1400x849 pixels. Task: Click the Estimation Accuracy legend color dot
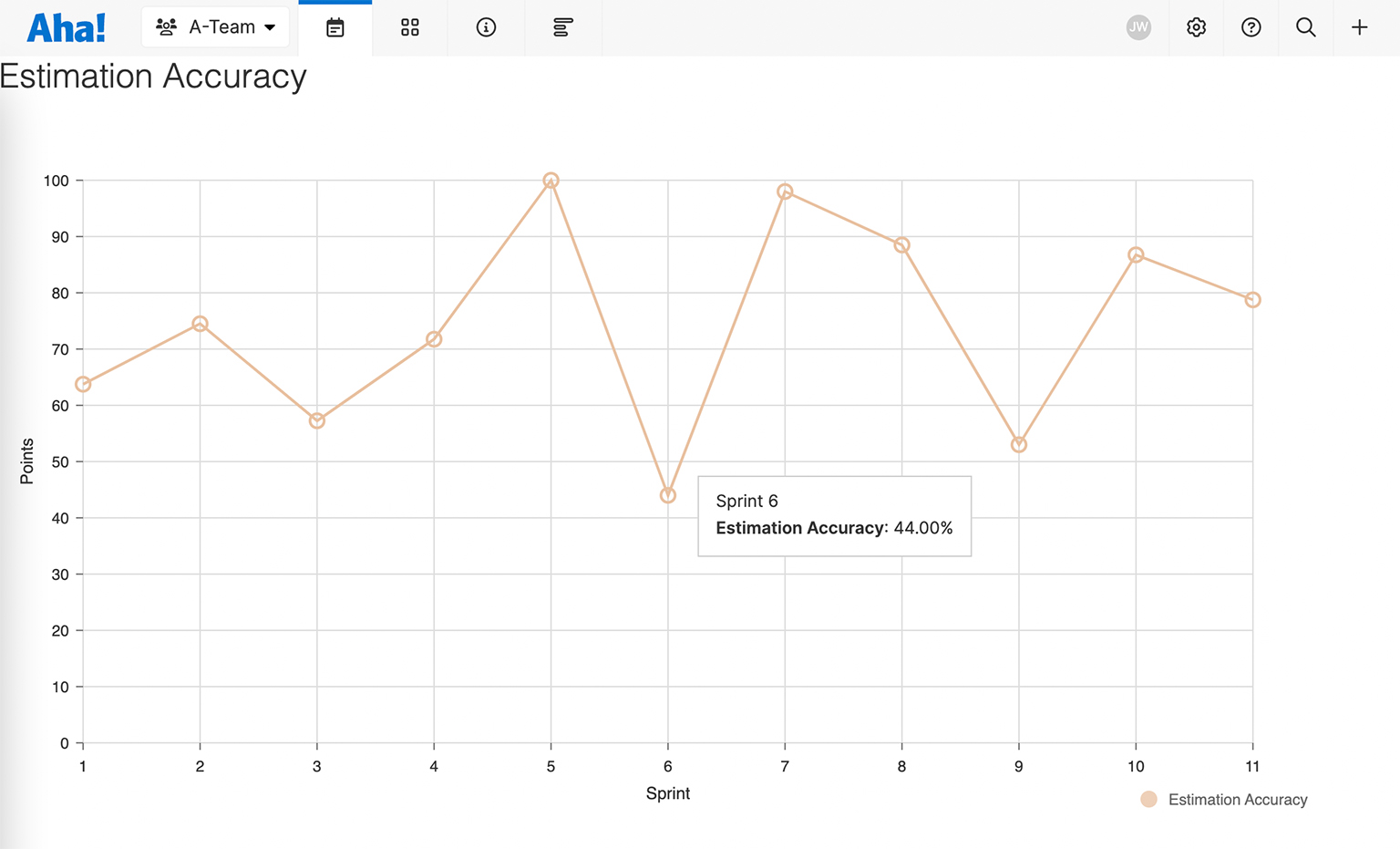[1149, 799]
